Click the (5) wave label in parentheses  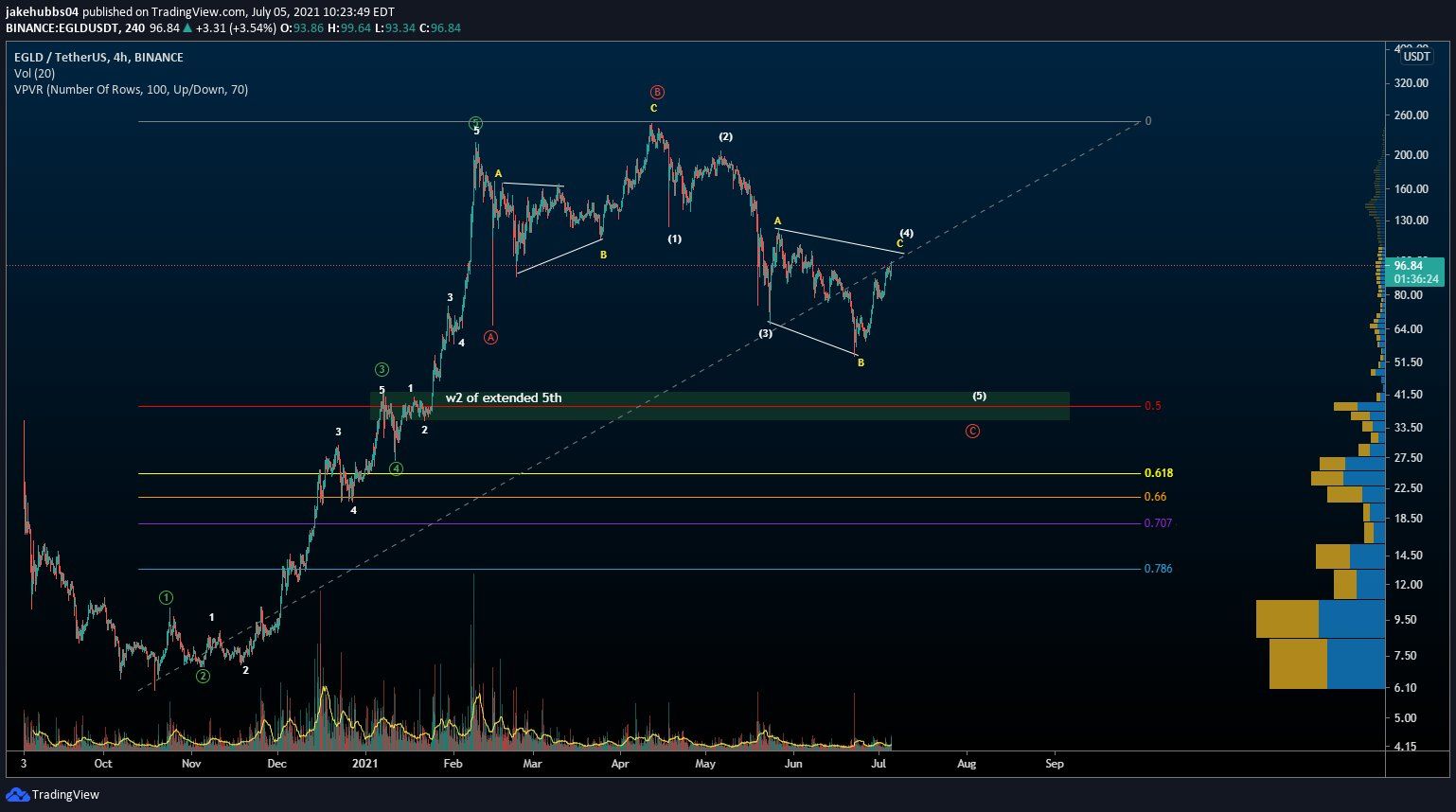pos(979,396)
